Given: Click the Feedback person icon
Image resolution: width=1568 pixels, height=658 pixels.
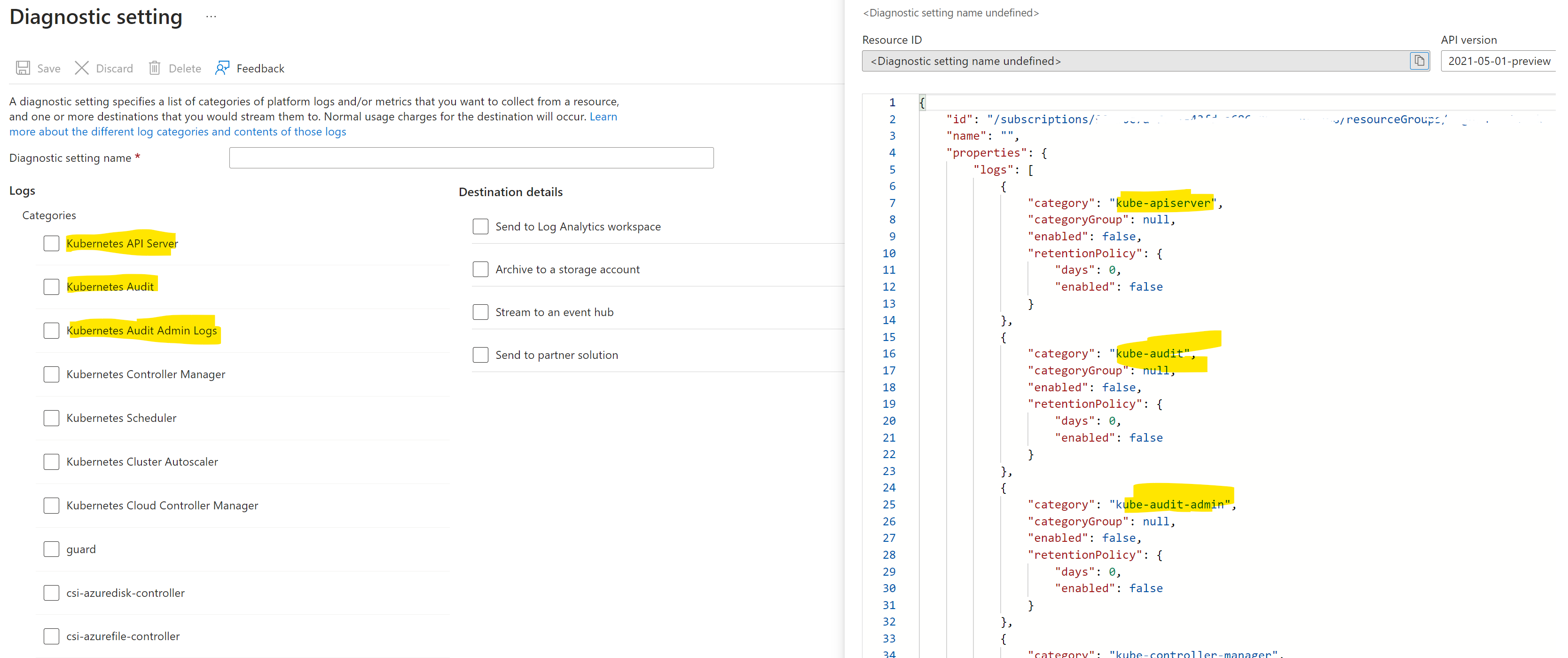Looking at the screenshot, I should click(x=222, y=68).
